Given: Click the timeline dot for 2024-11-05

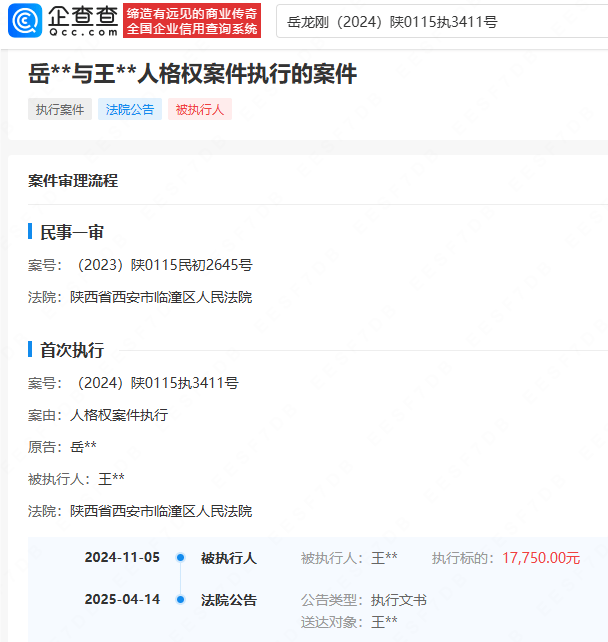Looking at the screenshot, I should point(181,558).
